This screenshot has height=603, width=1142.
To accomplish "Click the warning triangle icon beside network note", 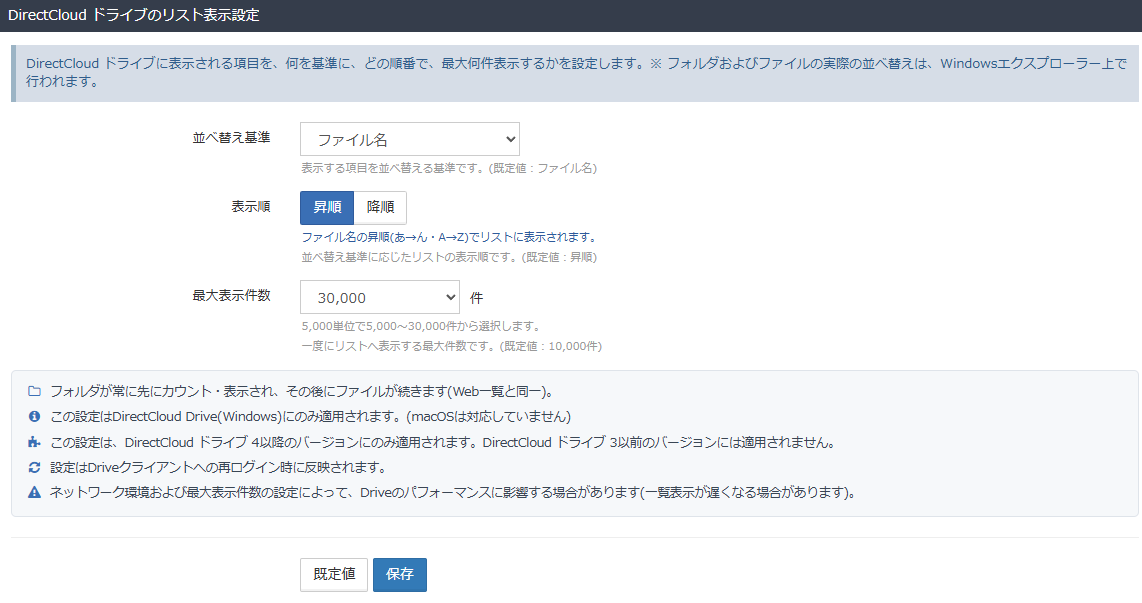I will click(34, 493).
